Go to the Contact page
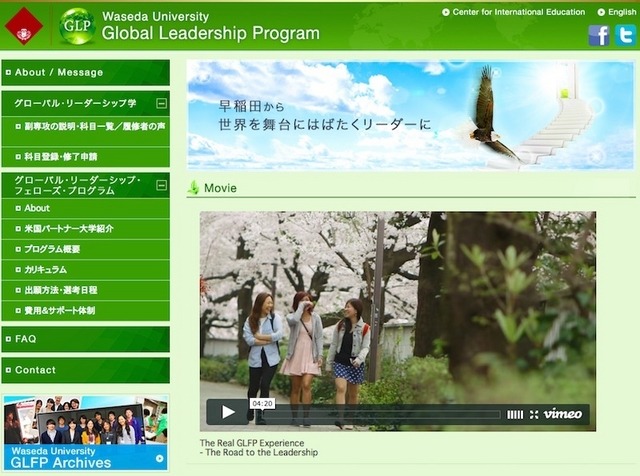 (86, 370)
